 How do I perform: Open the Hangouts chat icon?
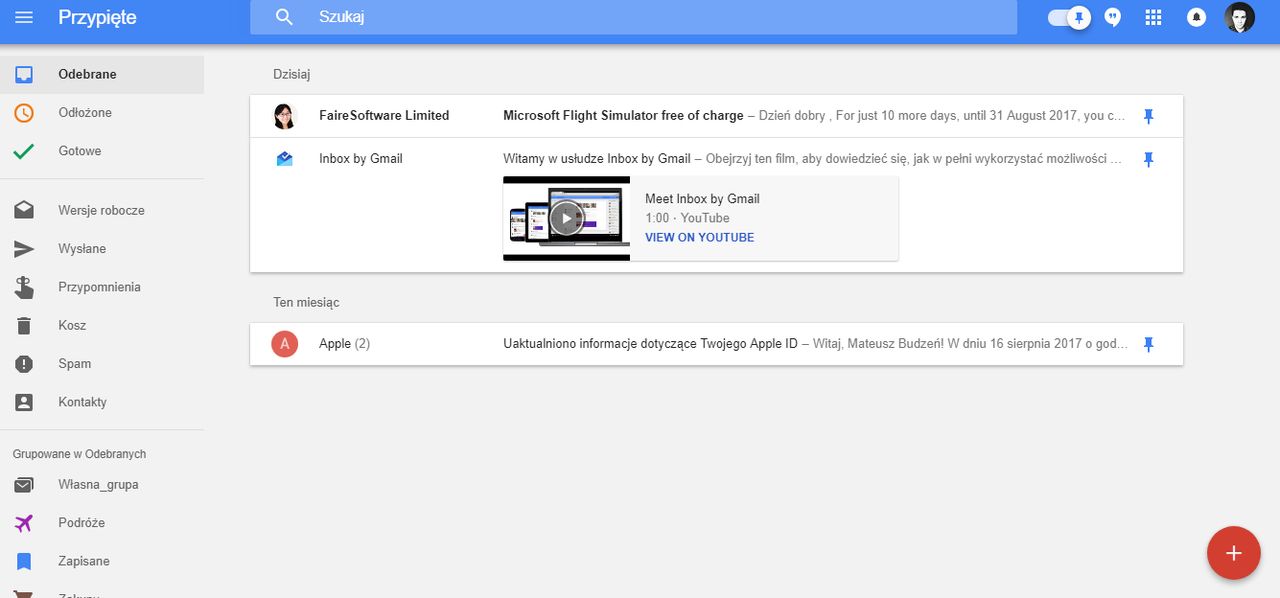pos(1113,17)
